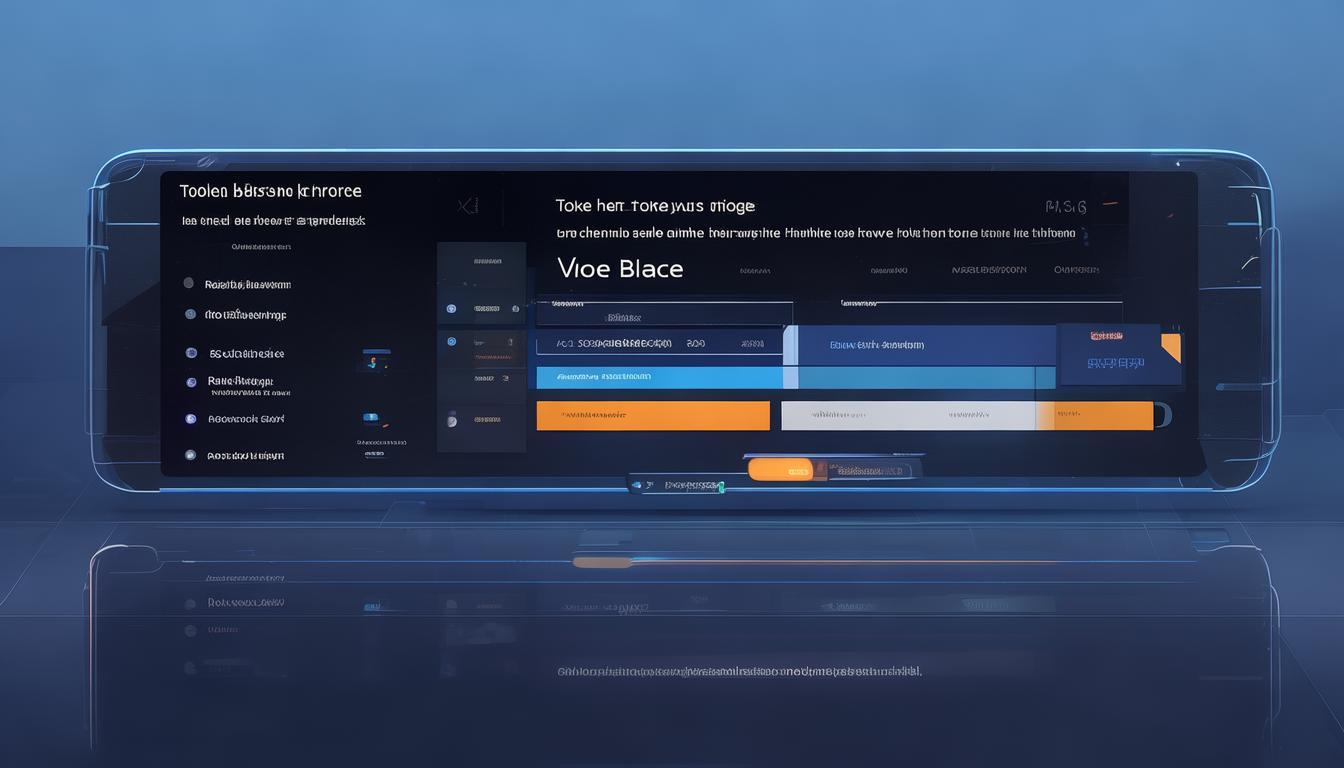This screenshot has width=1344, height=768.
Task: Click the light gray bar beside the orange button
Action: (x=908, y=415)
